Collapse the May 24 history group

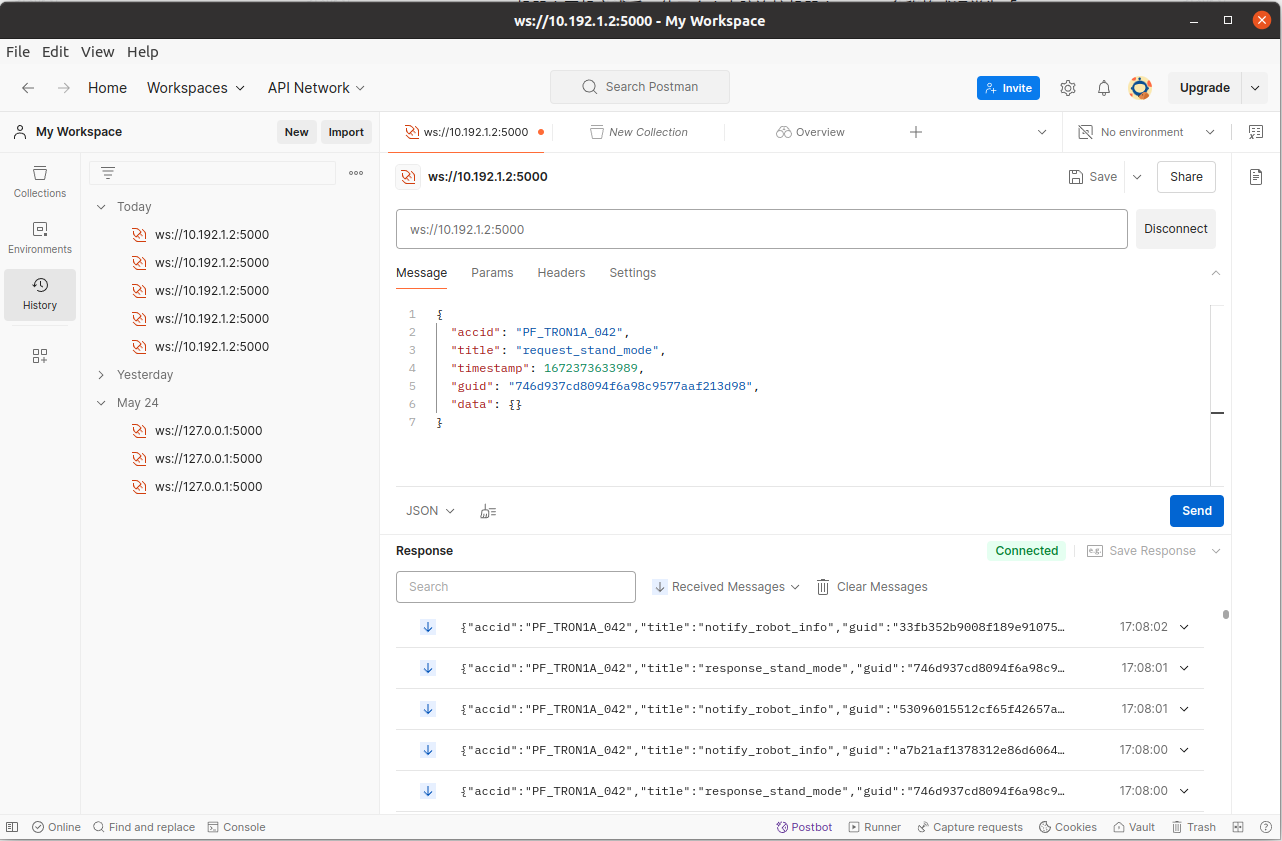pyautogui.click(x=101, y=403)
